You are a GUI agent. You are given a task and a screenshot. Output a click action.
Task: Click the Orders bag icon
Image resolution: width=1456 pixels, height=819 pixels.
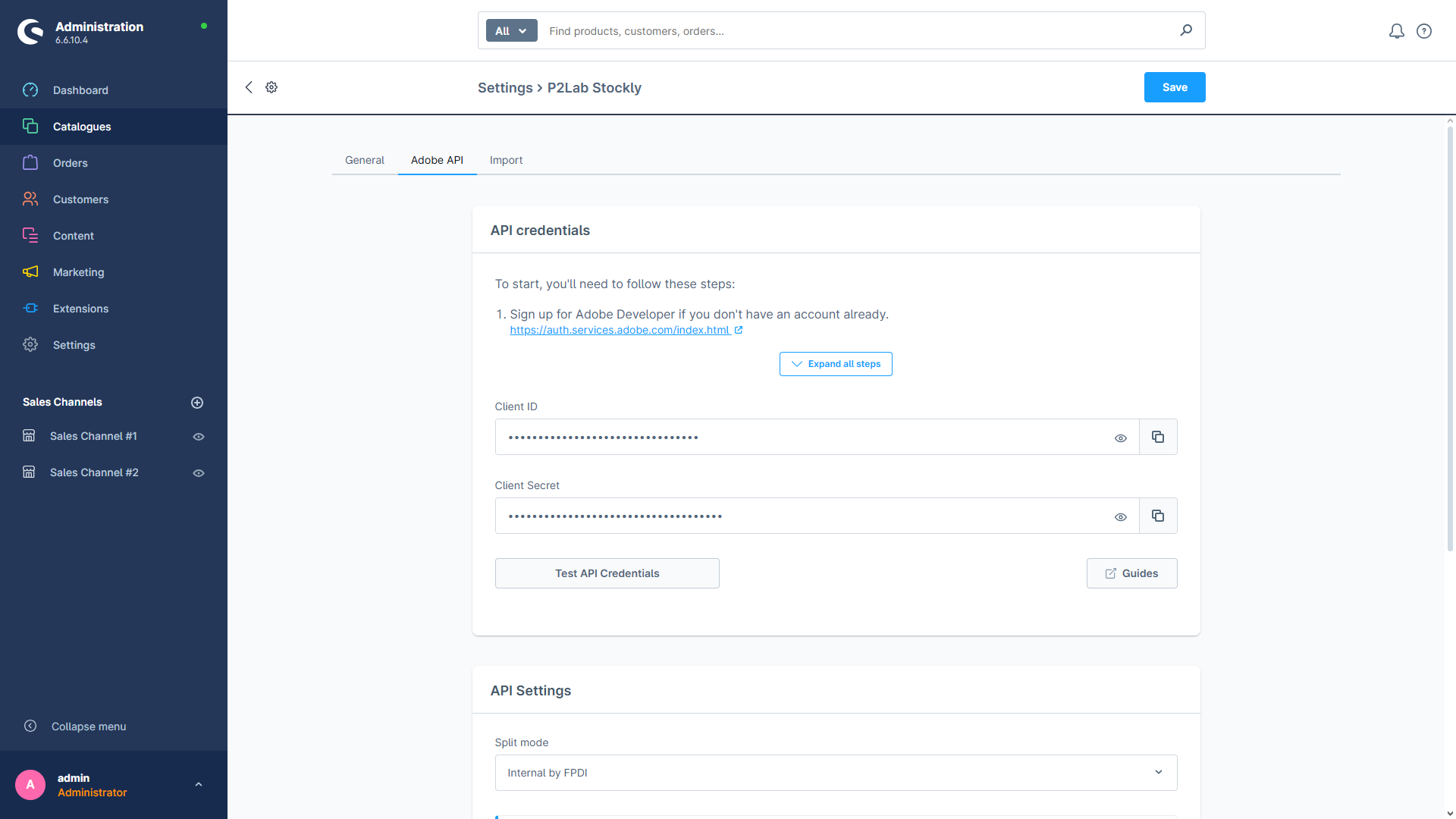tap(30, 163)
